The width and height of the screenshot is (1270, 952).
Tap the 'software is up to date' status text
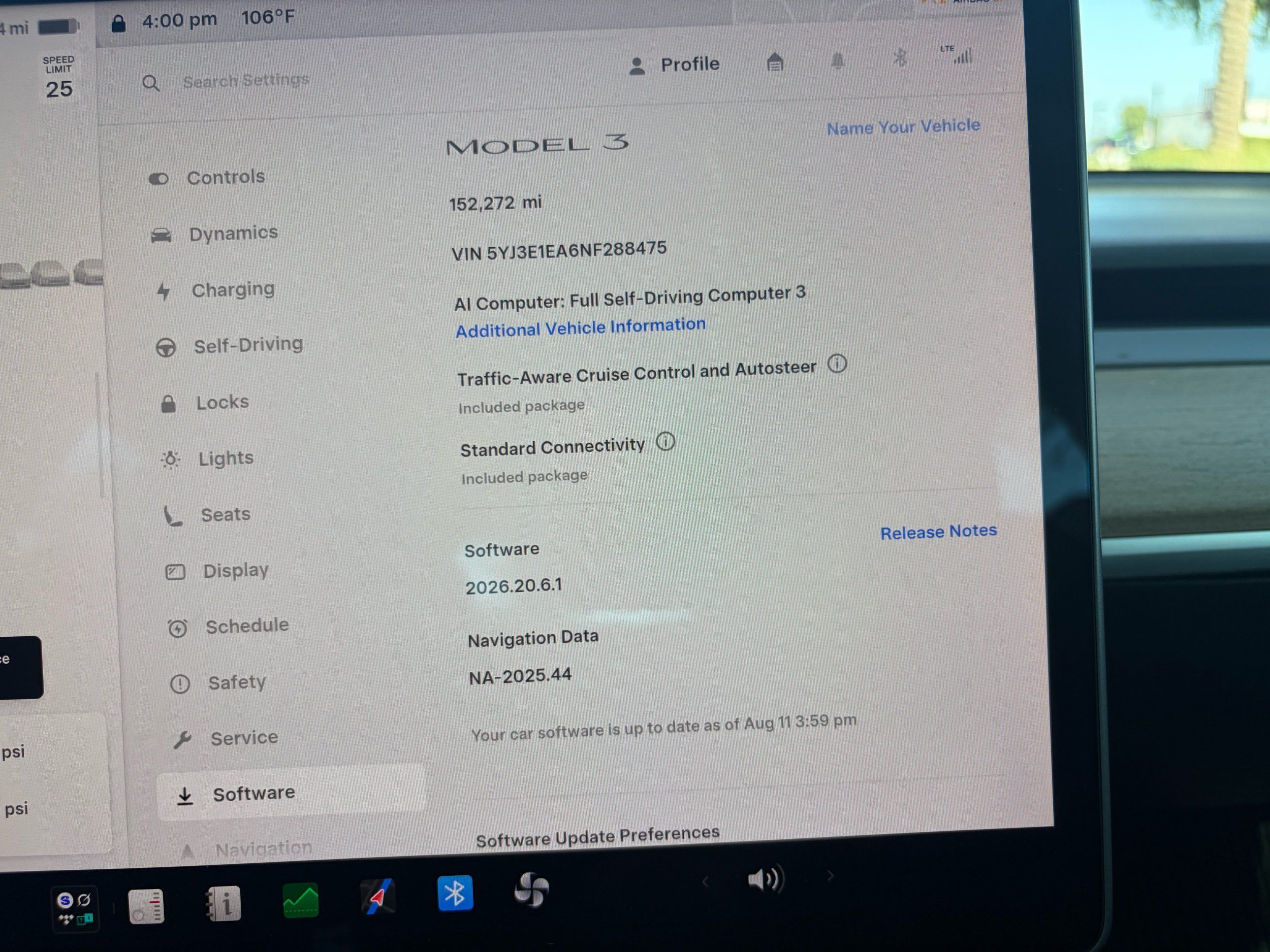(x=664, y=727)
